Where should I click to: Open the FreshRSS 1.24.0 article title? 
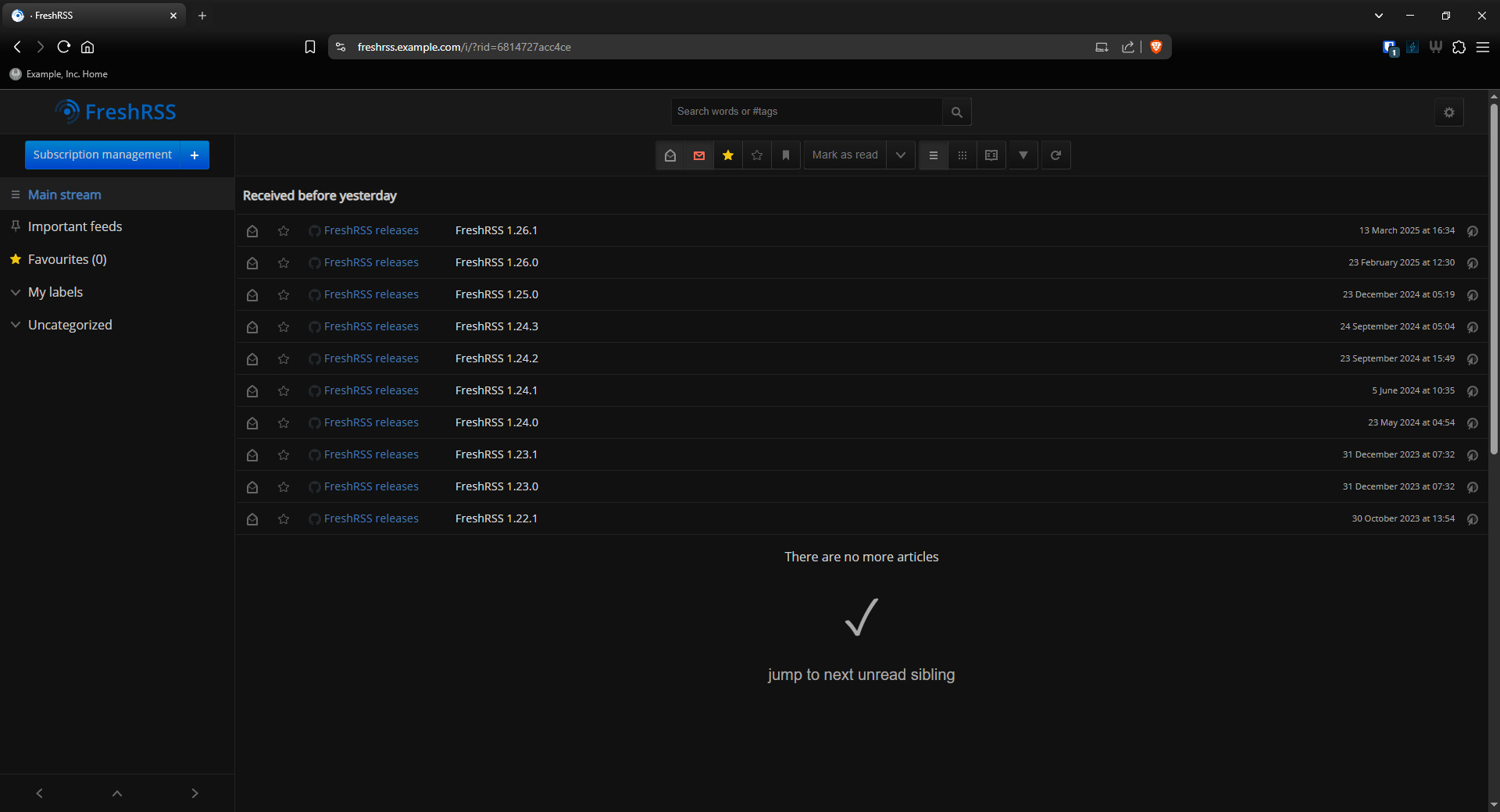tap(497, 422)
